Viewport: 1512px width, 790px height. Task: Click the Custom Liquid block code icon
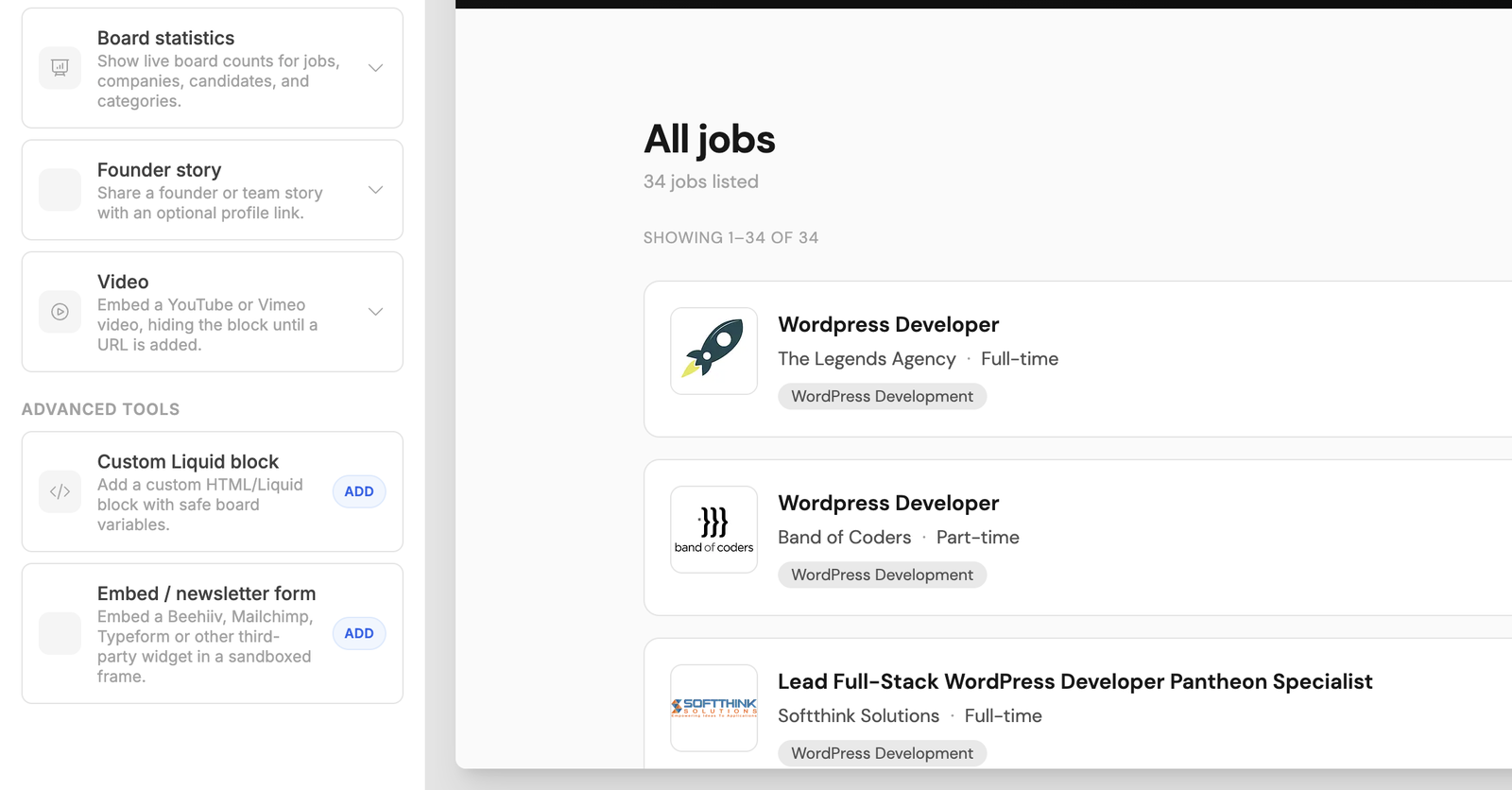pos(60,491)
